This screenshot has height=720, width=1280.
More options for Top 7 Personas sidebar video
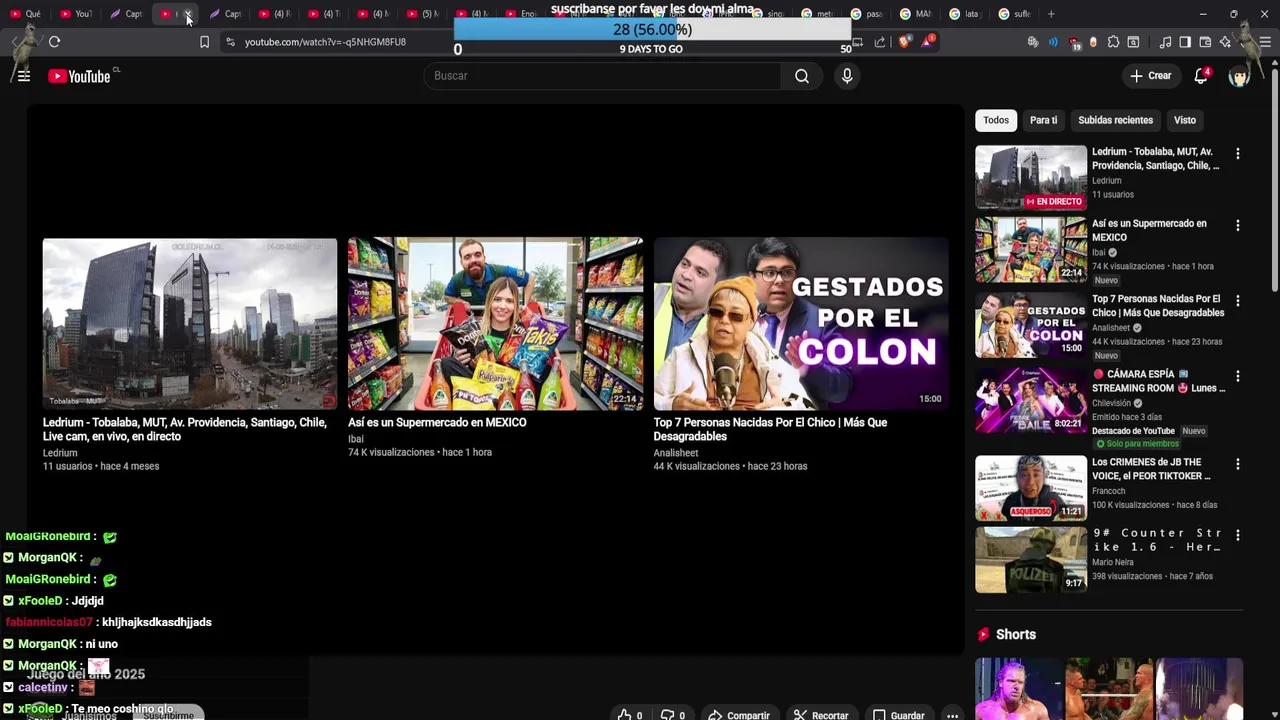(1238, 301)
